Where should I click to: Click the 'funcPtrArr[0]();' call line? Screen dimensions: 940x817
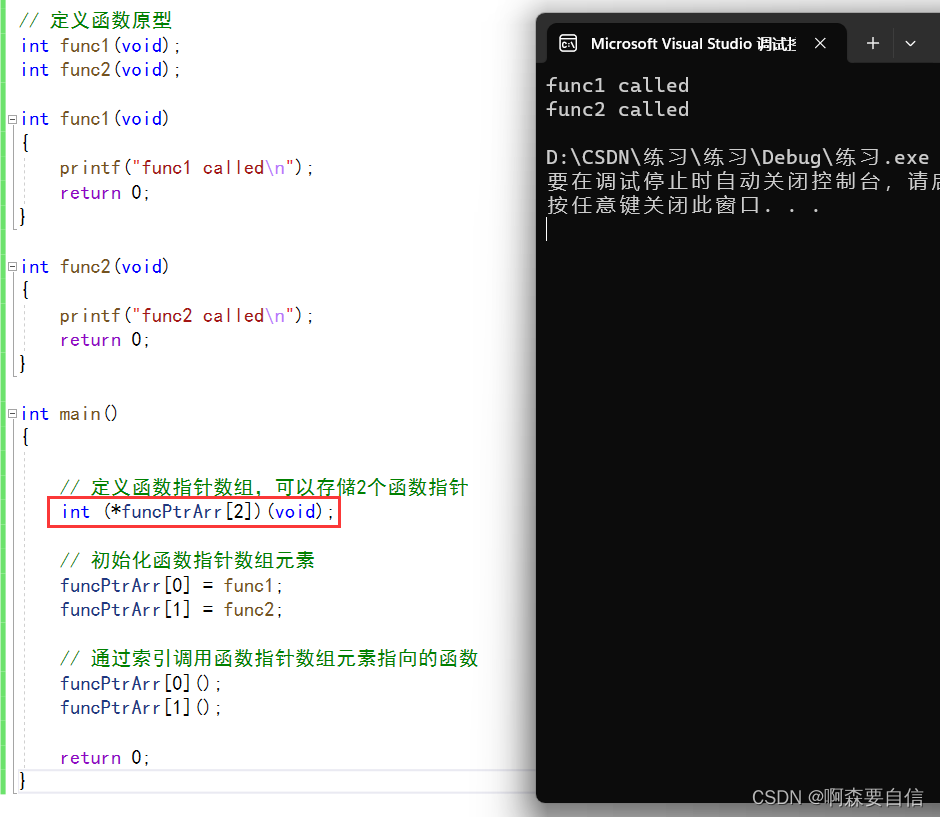click(x=140, y=683)
